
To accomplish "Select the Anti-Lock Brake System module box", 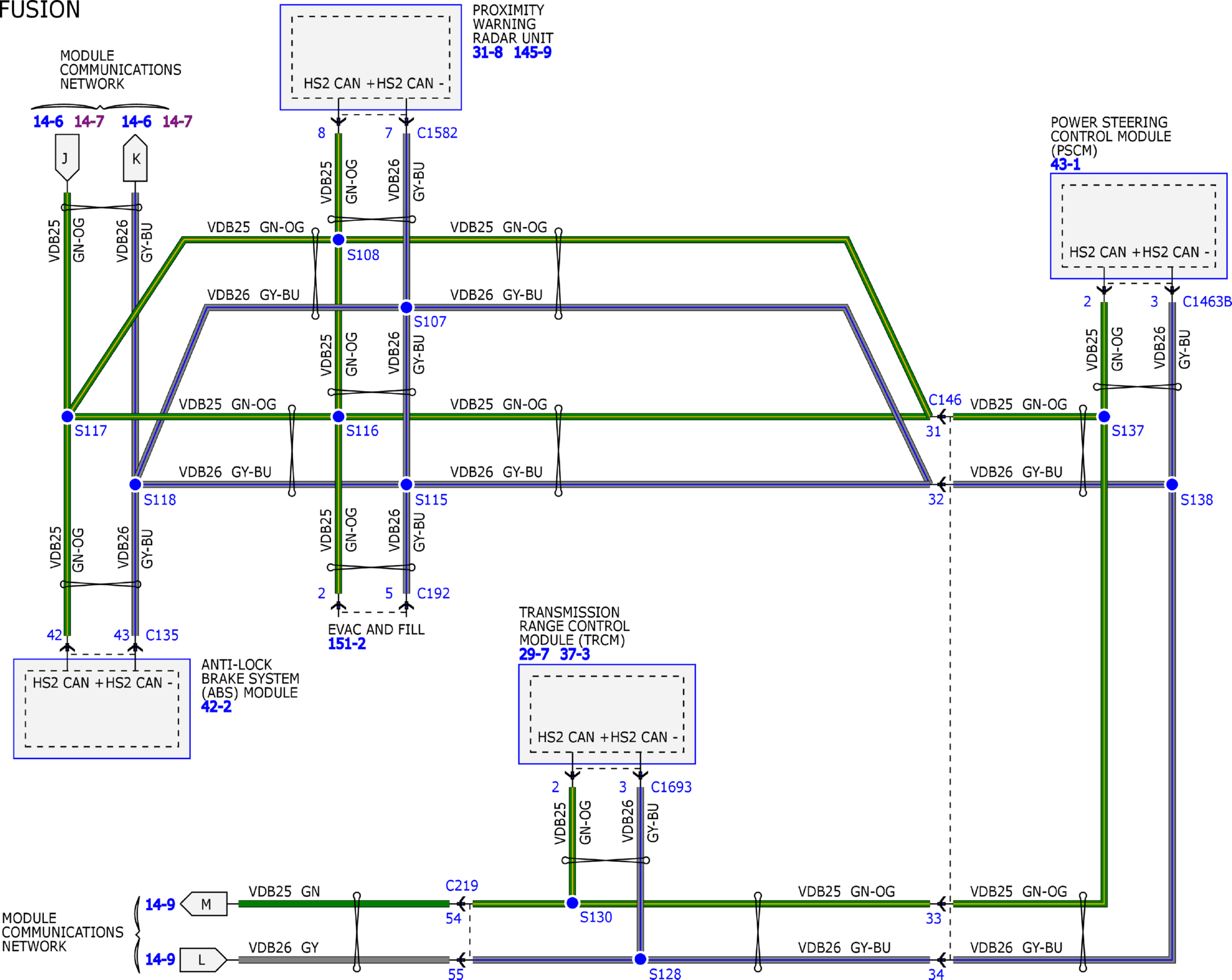I will [x=102, y=709].
